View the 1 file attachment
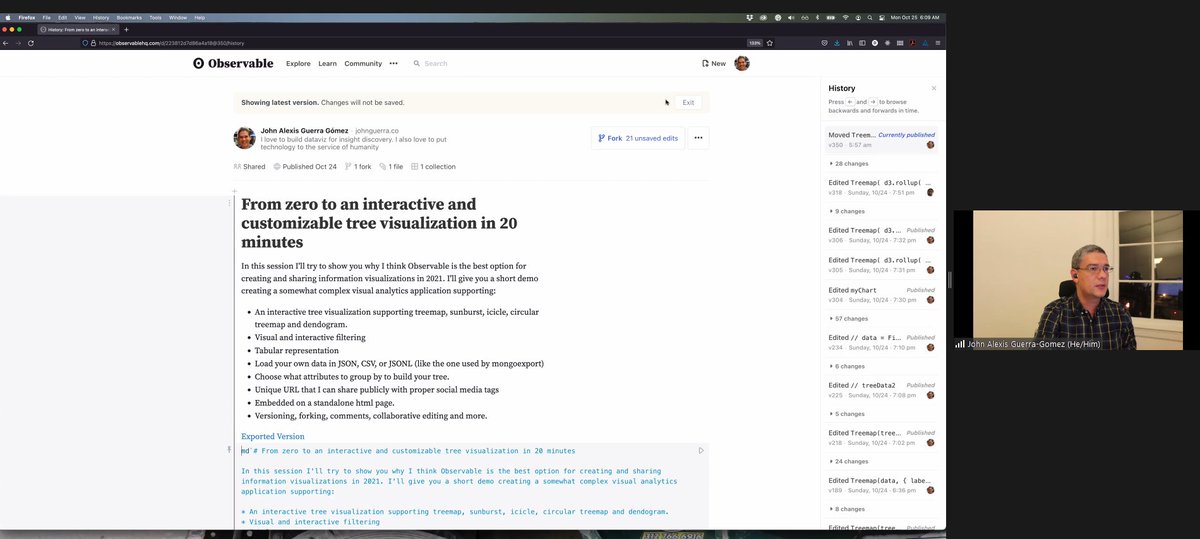The height and width of the screenshot is (539, 1200). tap(392, 167)
